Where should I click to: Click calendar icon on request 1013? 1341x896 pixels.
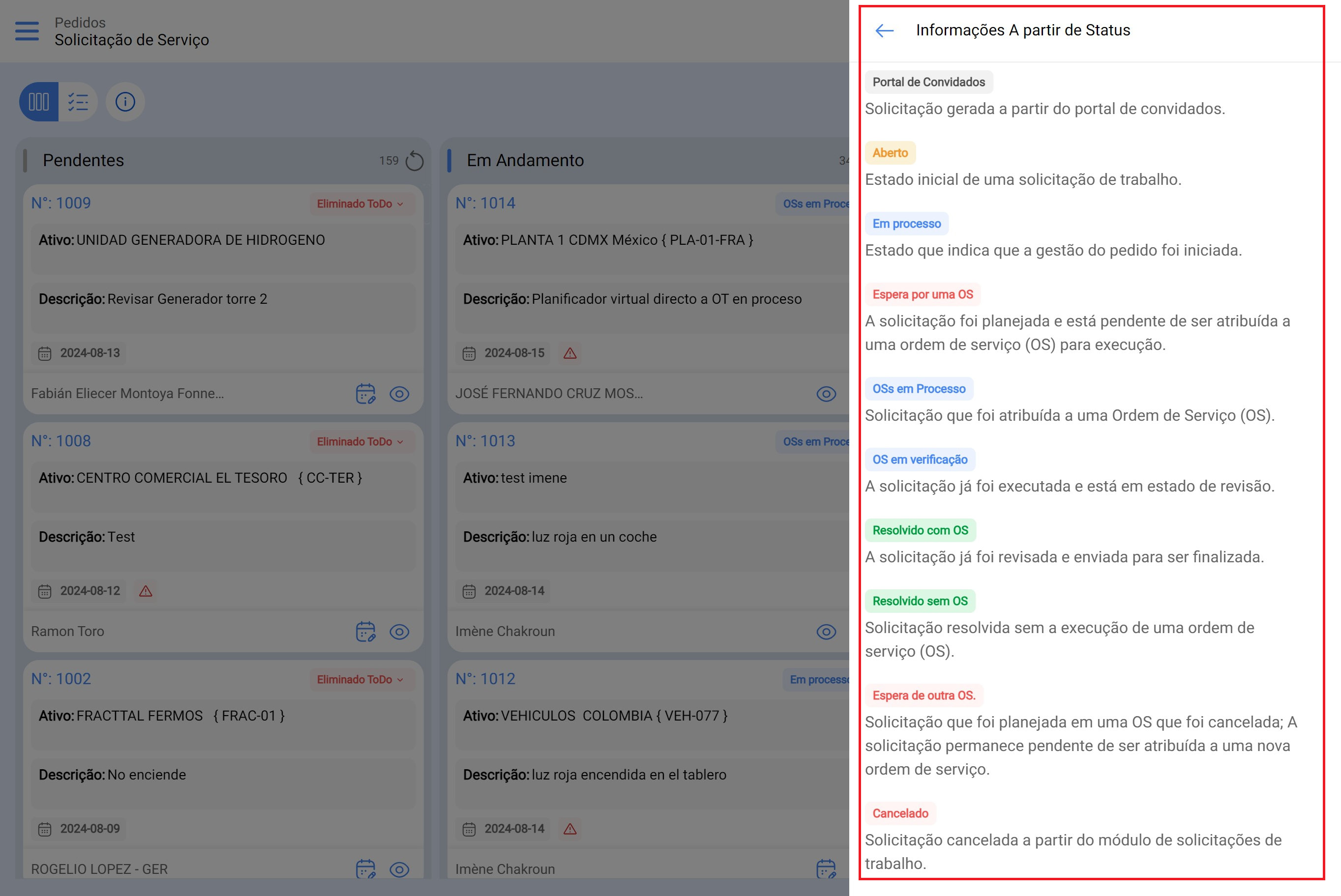pos(469,591)
